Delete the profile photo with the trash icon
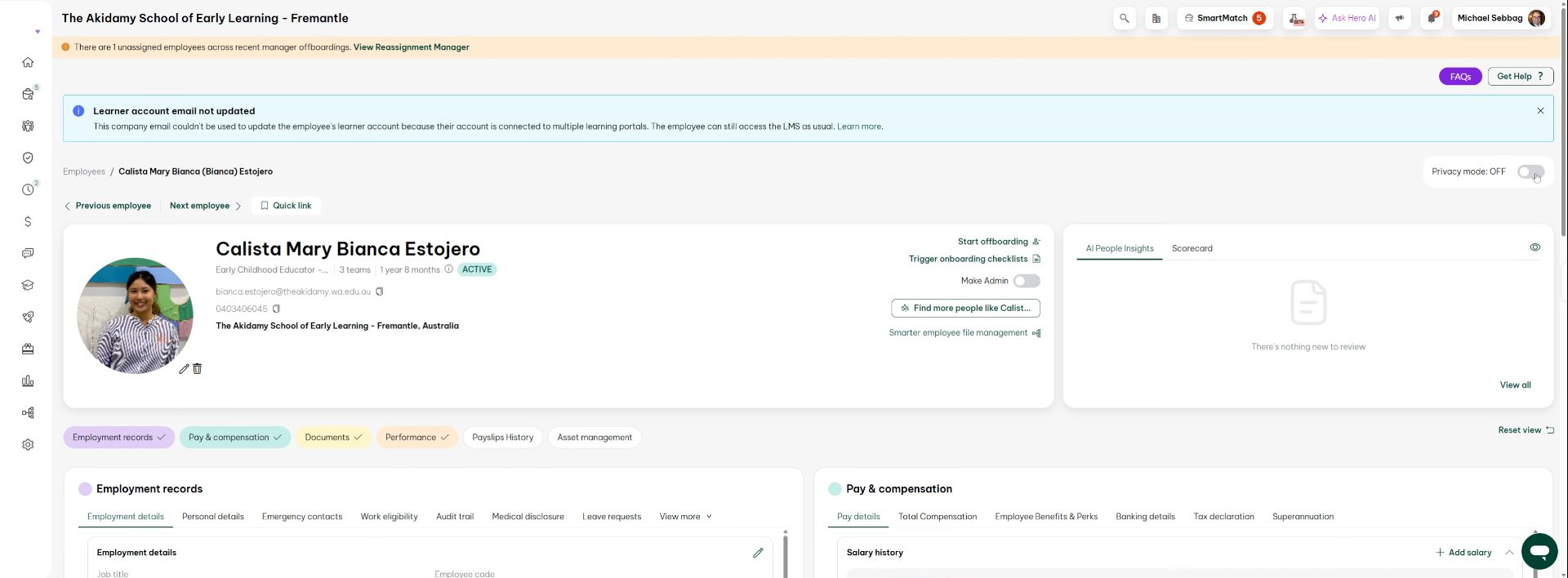Viewport: 1568px width, 578px height. (197, 369)
